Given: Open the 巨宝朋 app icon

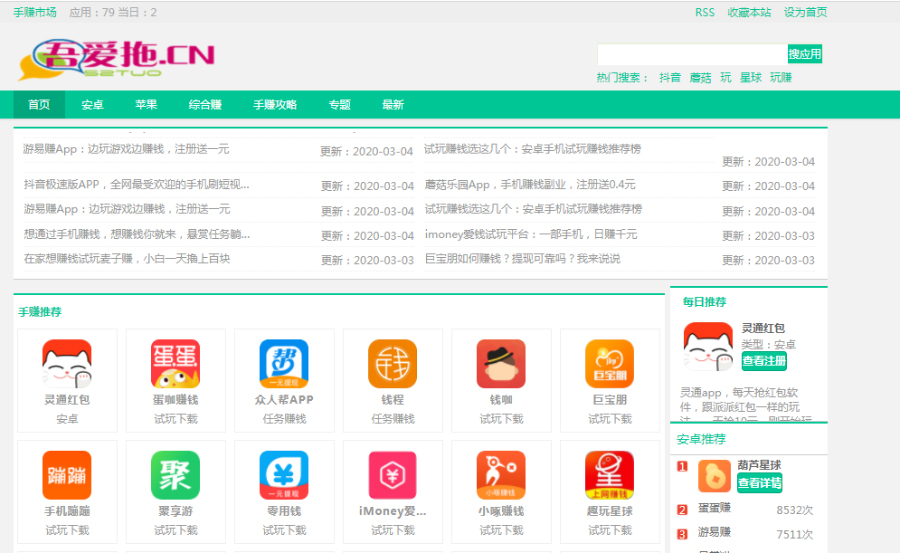Looking at the screenshot, I should 609,363.
